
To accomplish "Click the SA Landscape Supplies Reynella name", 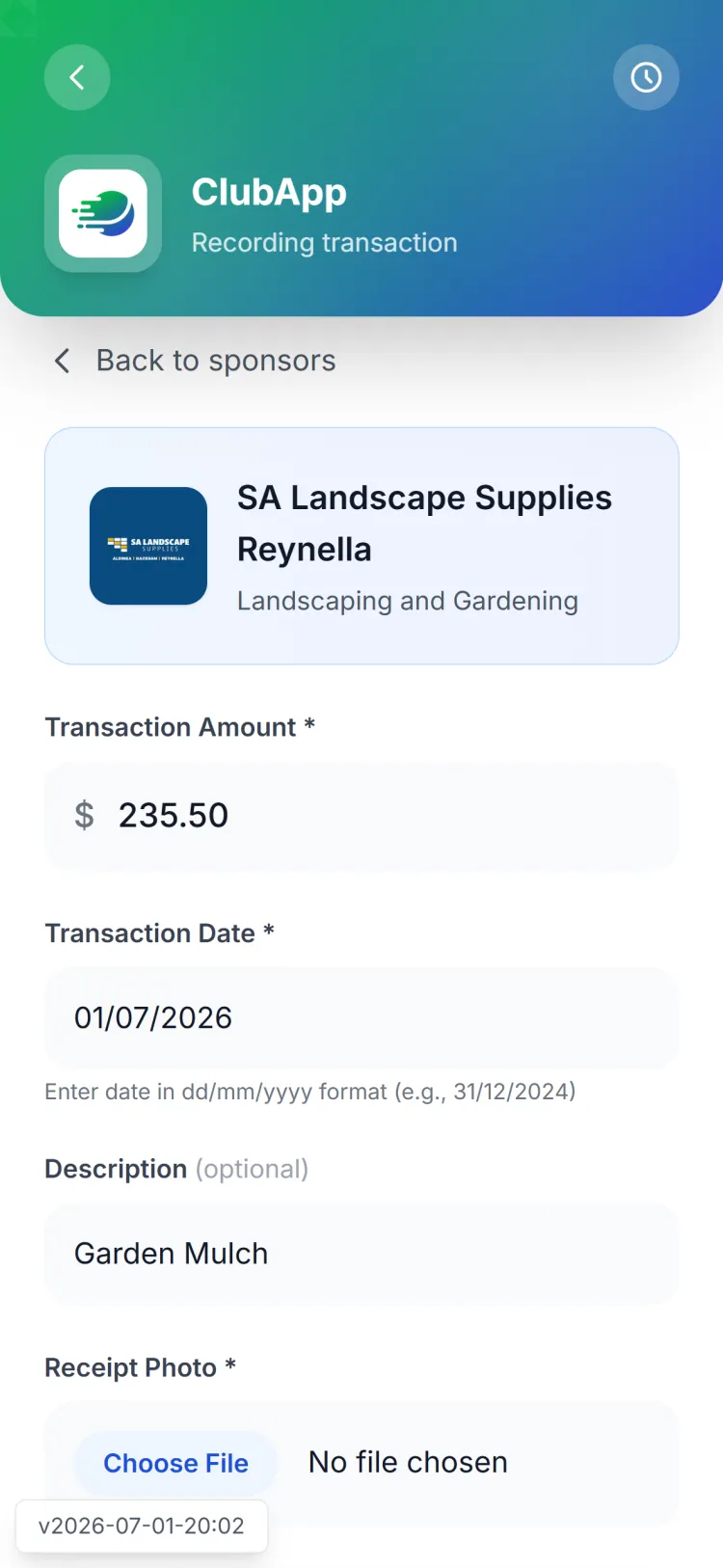I will pos(425,524).
